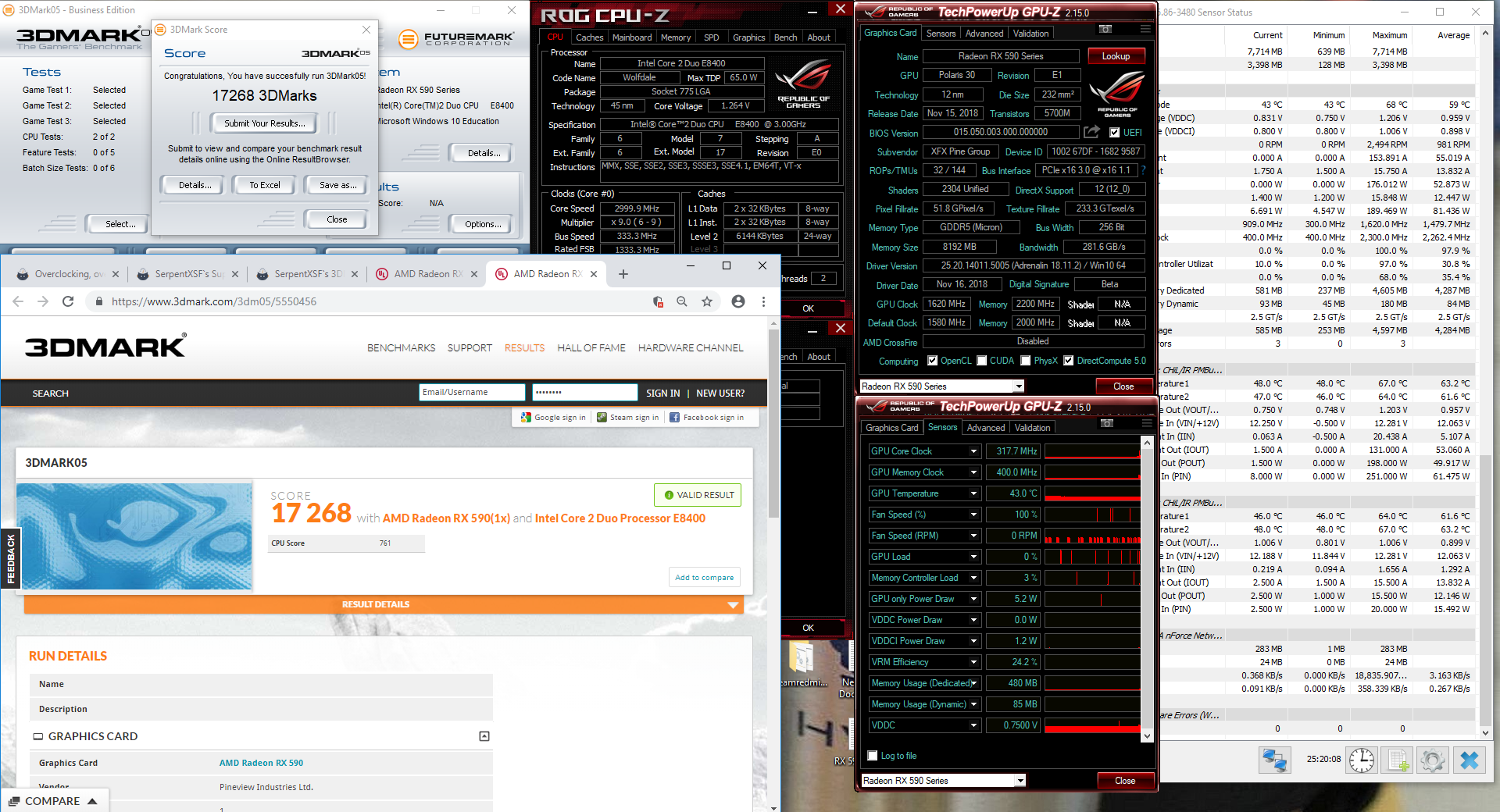1500x812 pixels.
Task: Reload the 3DMark results page
Action: pyautogui.click(x=68, y=301)
